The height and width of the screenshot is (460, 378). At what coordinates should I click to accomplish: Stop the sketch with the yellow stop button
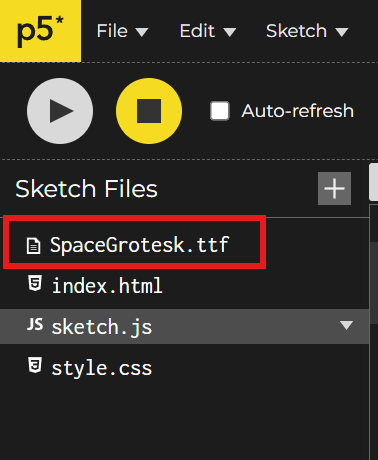tap(149, 111)
